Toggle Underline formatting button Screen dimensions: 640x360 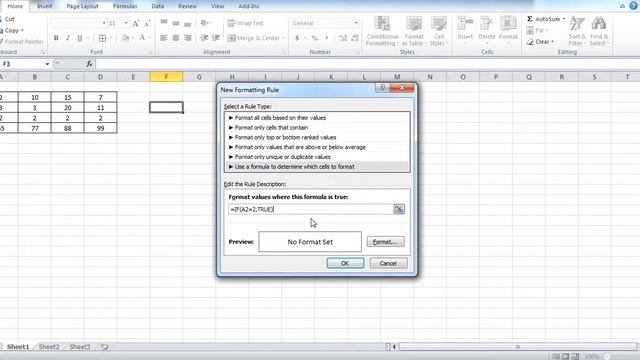80,38
